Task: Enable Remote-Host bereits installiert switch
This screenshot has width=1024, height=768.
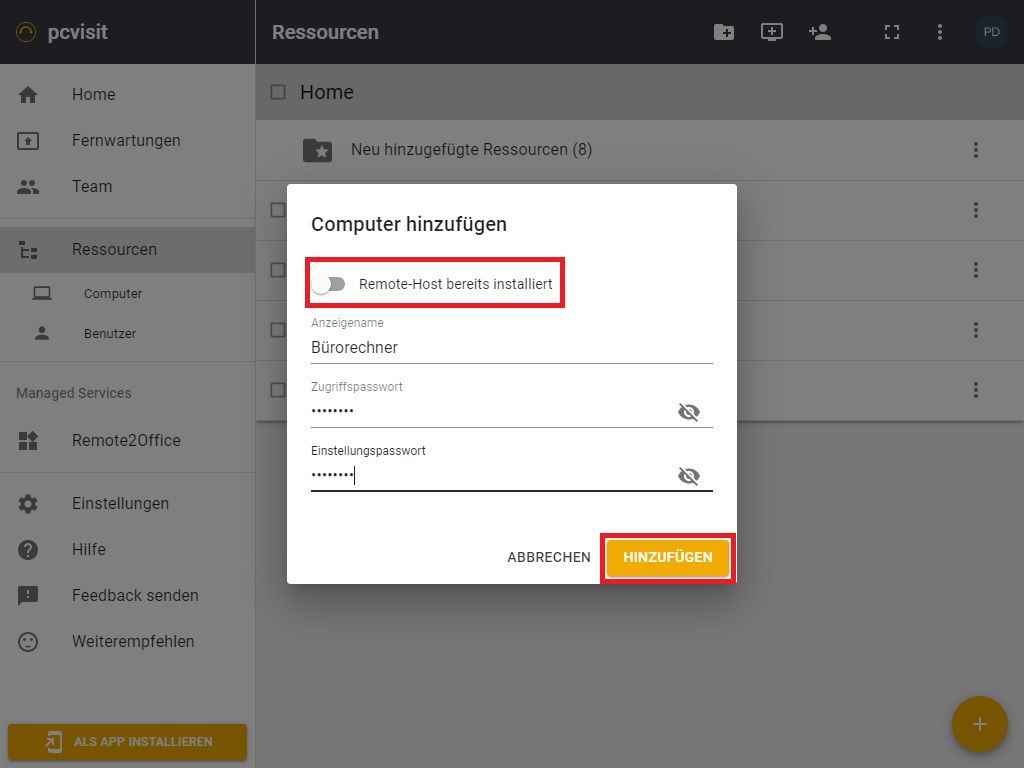Action: point(328,284)
